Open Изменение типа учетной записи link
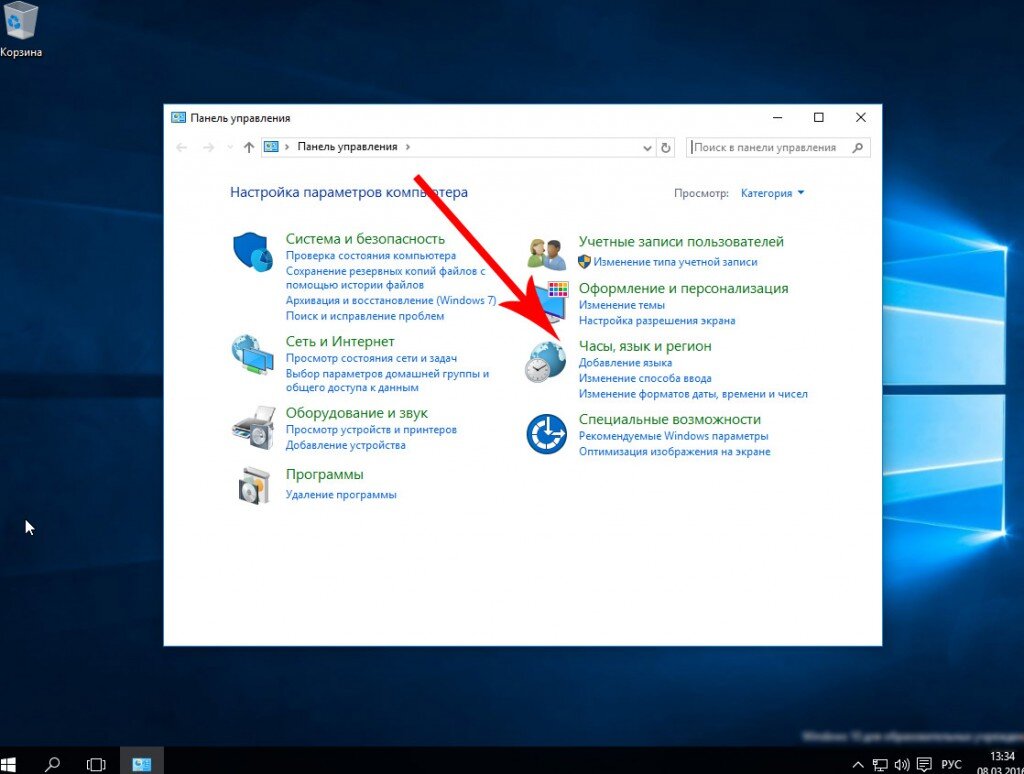 (675, 263)
